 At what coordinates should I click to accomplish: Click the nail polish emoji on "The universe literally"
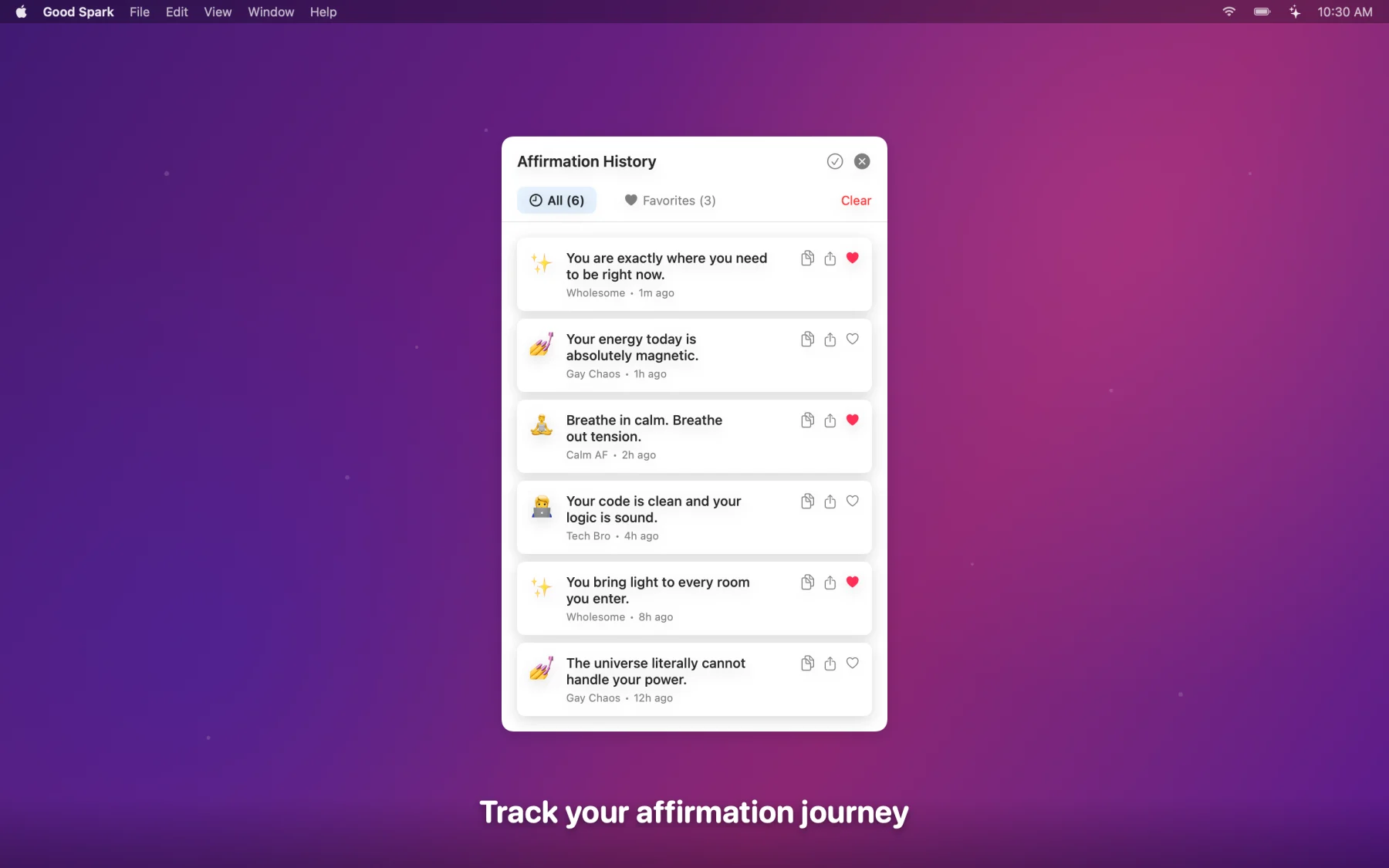point(542,668)
